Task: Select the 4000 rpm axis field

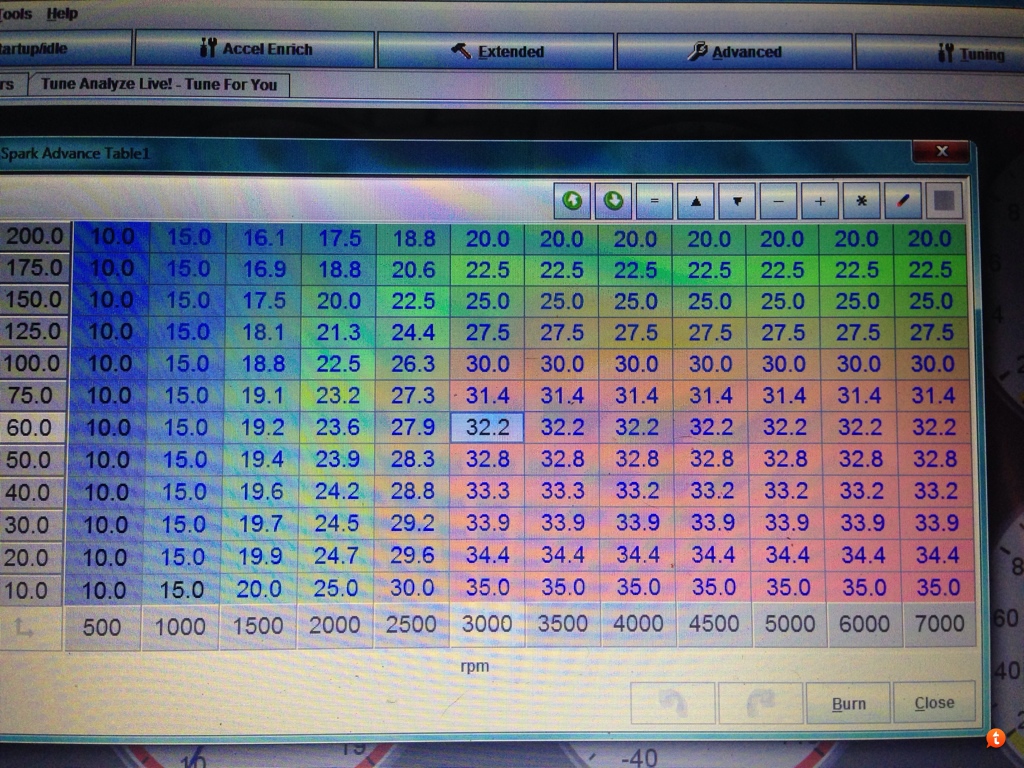Action: point(638,624)
